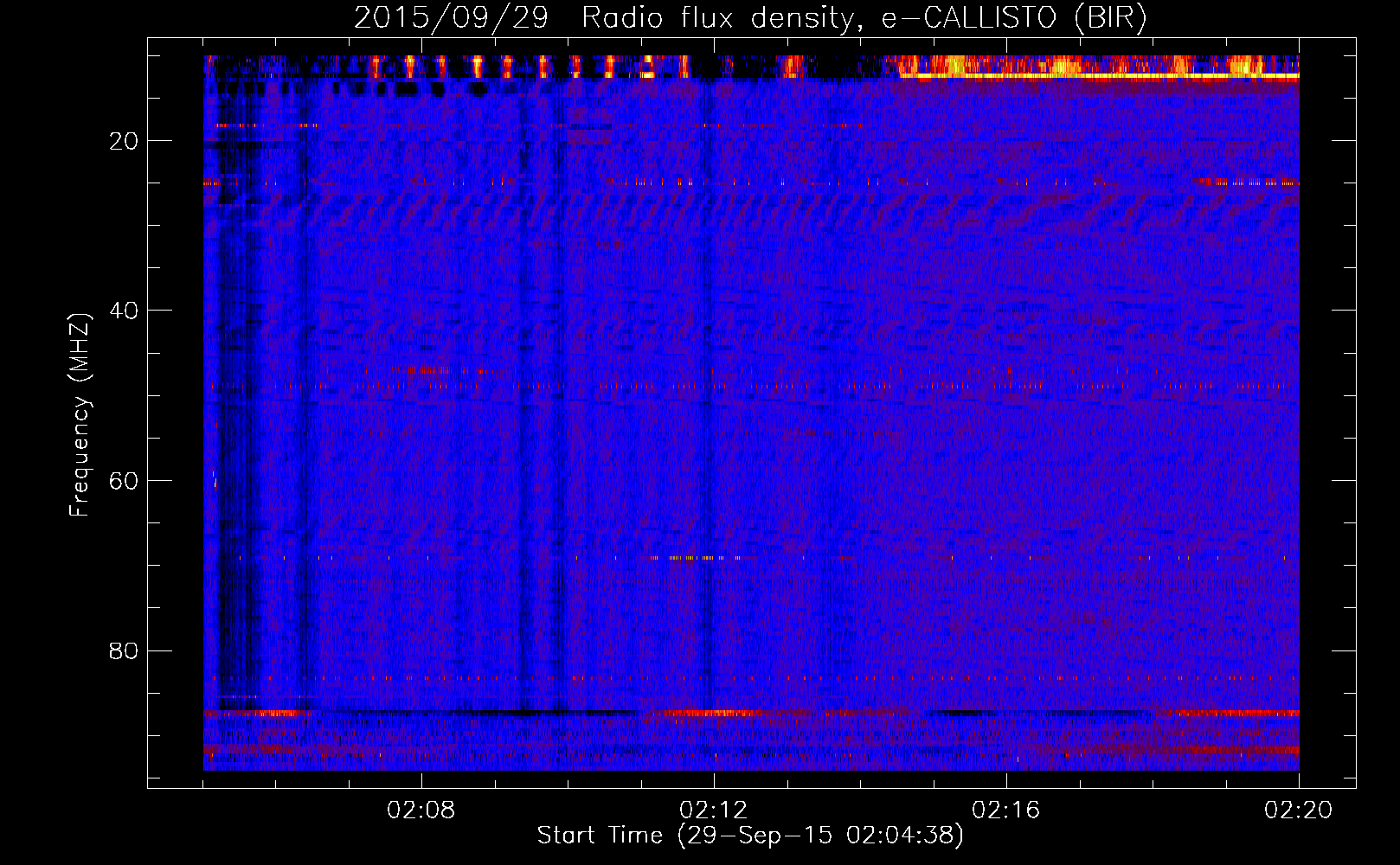Click the 02:12 time tick label
The height and width of the screenshot is (865, 1400).
point(714,811)
